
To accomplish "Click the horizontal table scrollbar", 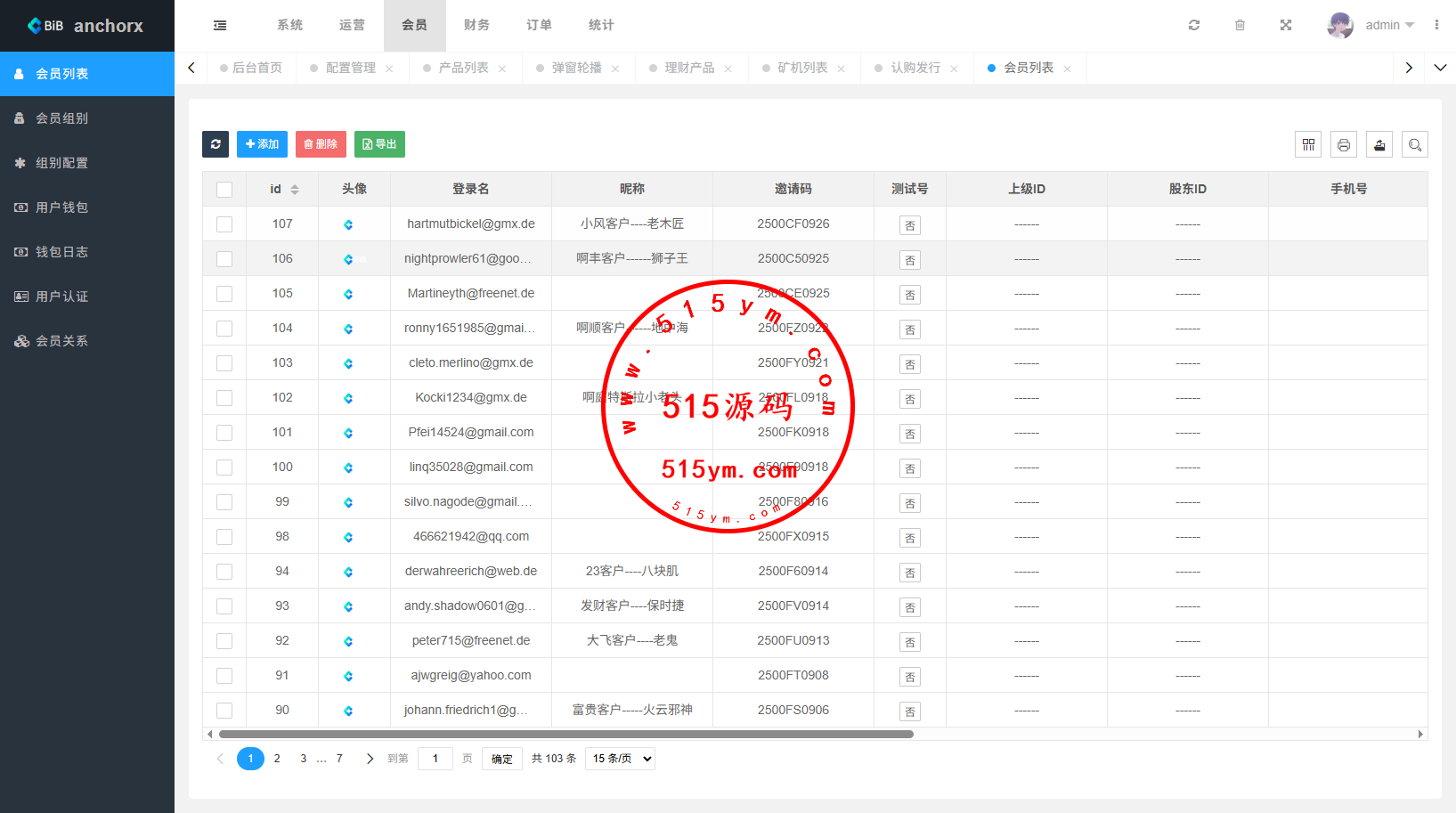I will 565,735.
